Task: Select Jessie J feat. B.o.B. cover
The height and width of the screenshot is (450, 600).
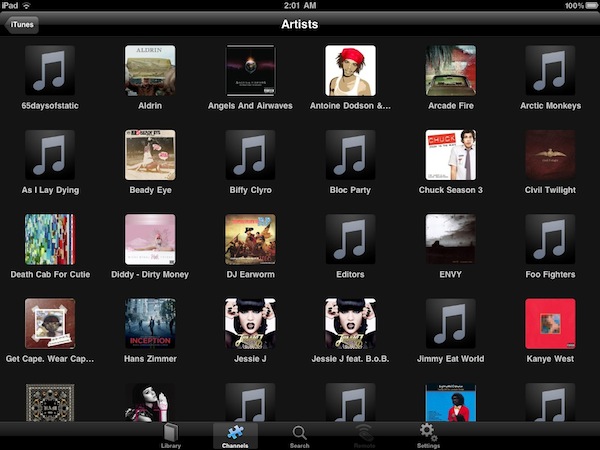Action: pos(350,323)
